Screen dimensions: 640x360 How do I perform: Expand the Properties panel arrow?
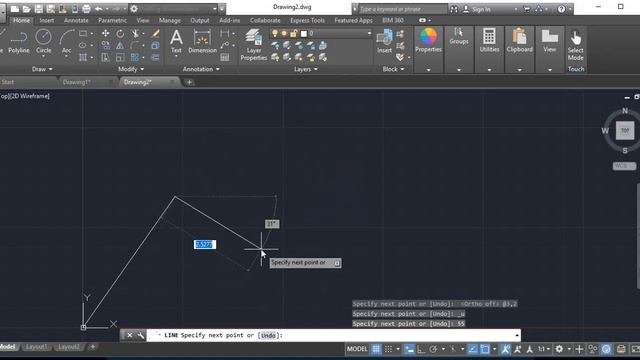pyautogui.click(x=428, y=70)
